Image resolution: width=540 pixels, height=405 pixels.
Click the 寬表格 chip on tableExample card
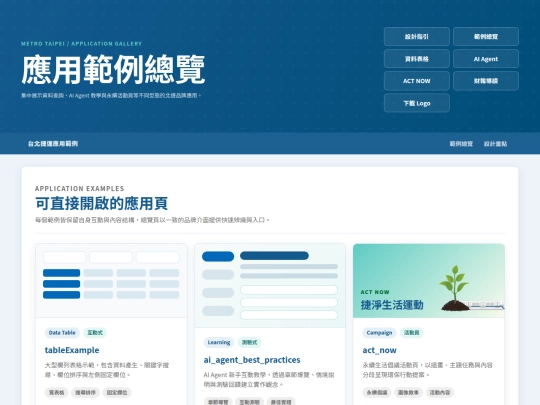click(x=56, y=392)
